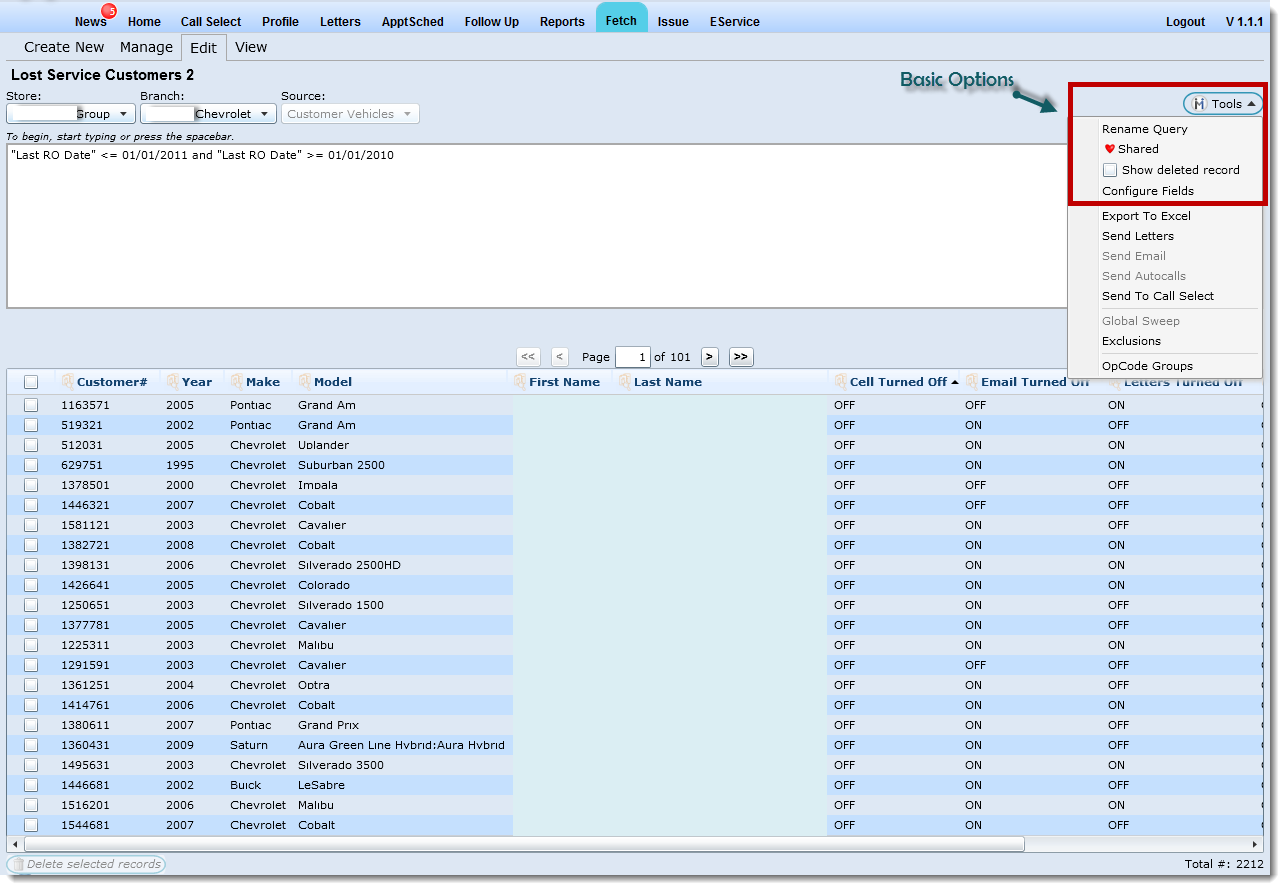Click the filter icon next to Model
This screenshot has width=1285, height=890.
point(305,382)
